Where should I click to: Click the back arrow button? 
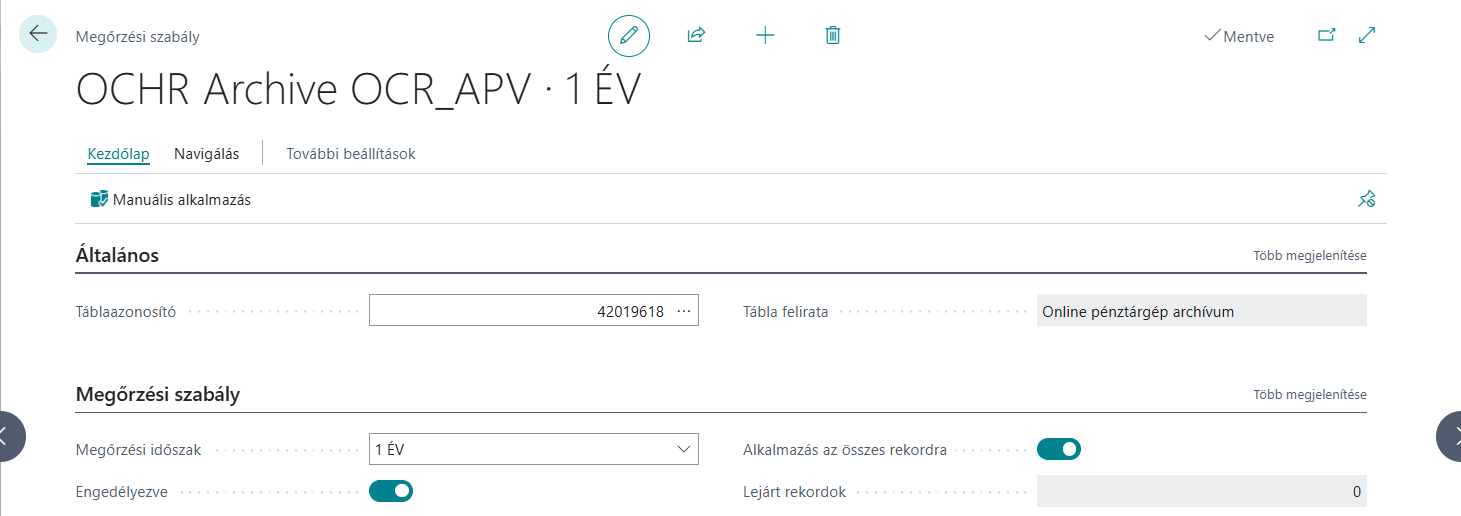coord(38,34)
